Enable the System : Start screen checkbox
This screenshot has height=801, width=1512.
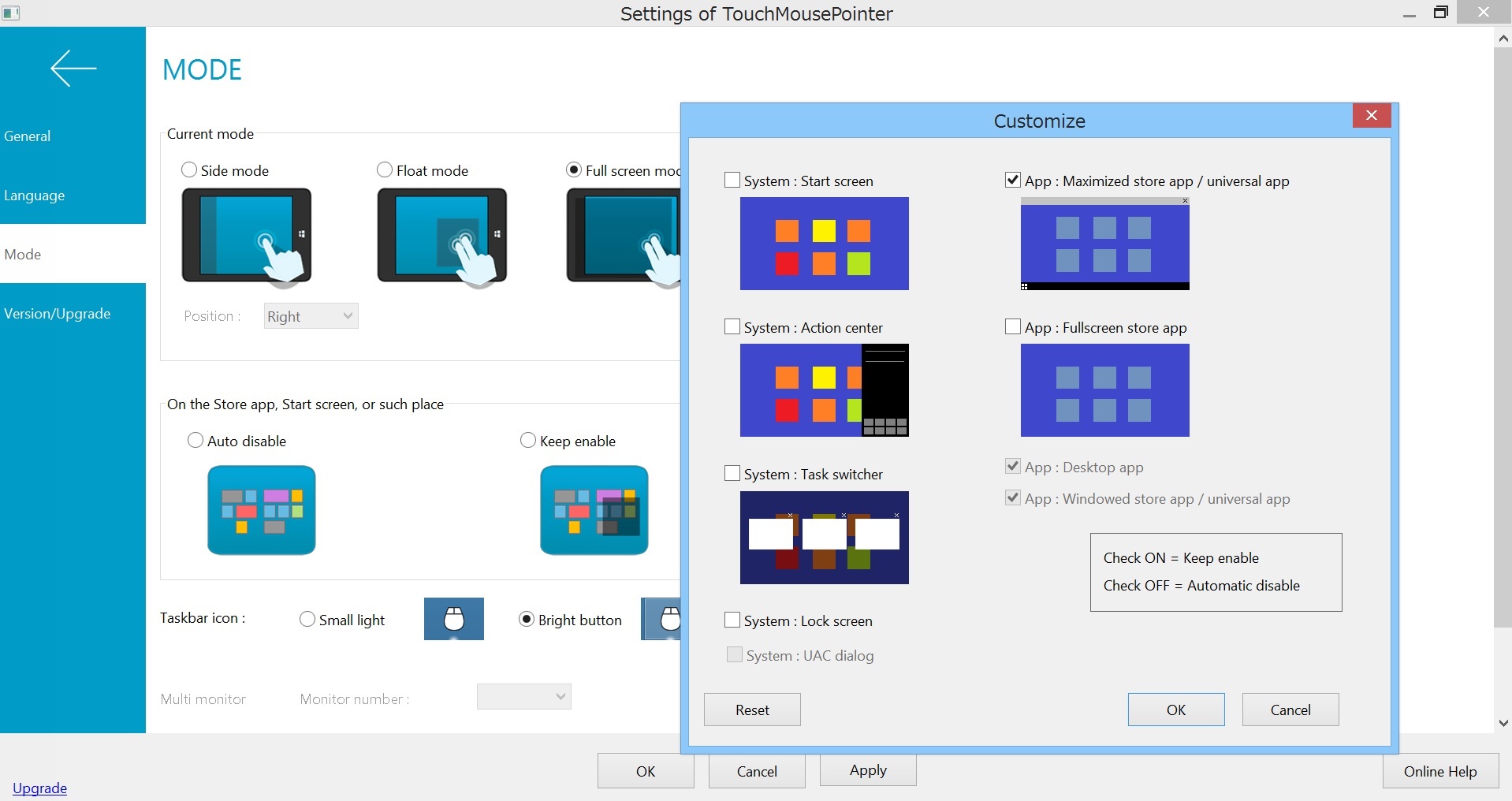click(732, 181)
